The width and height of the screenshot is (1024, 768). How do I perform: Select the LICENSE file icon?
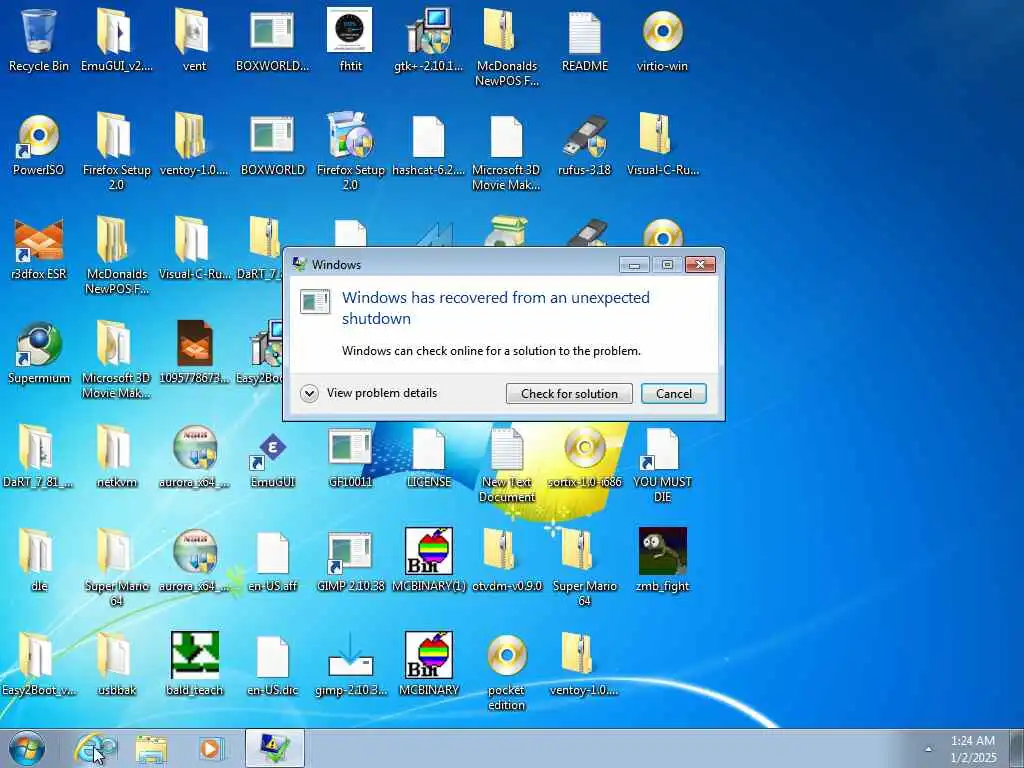coord(428,448)
